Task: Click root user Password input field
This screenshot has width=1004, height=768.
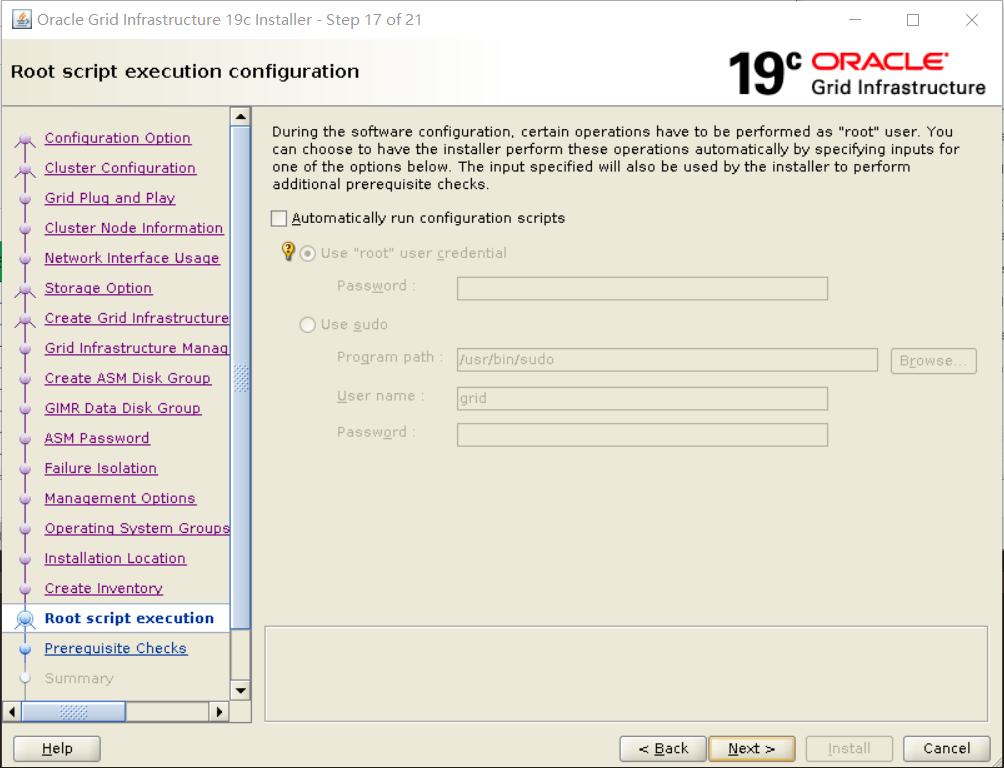Action: tap(642, 288)
